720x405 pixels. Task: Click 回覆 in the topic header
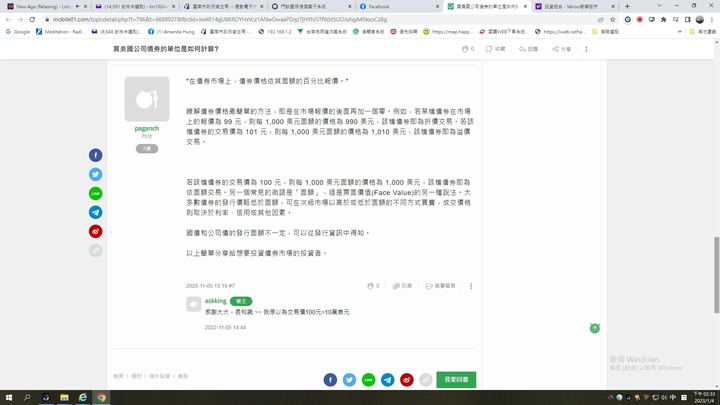coord(529,49)
